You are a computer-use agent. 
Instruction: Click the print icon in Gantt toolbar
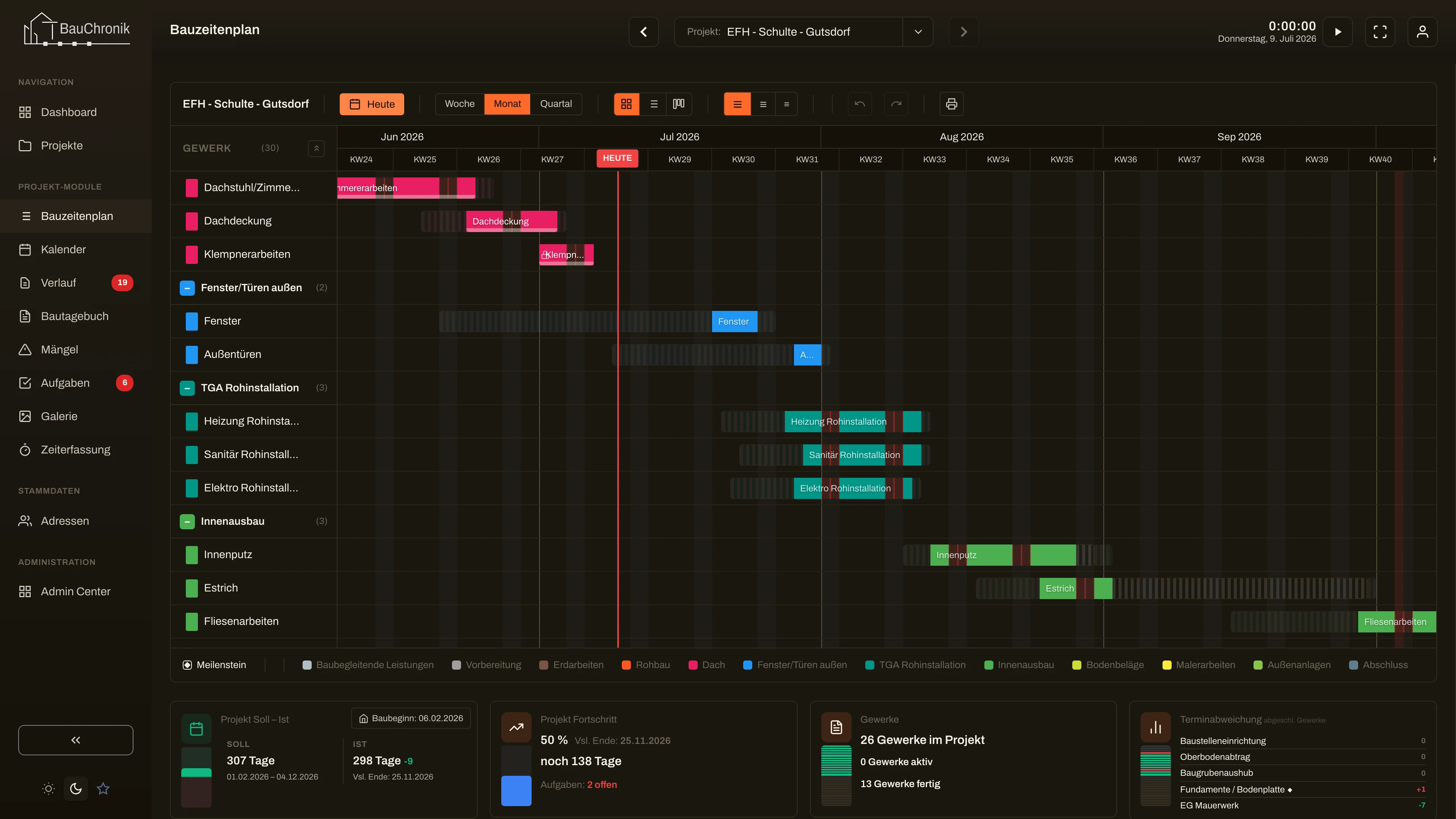pos(951,104)
